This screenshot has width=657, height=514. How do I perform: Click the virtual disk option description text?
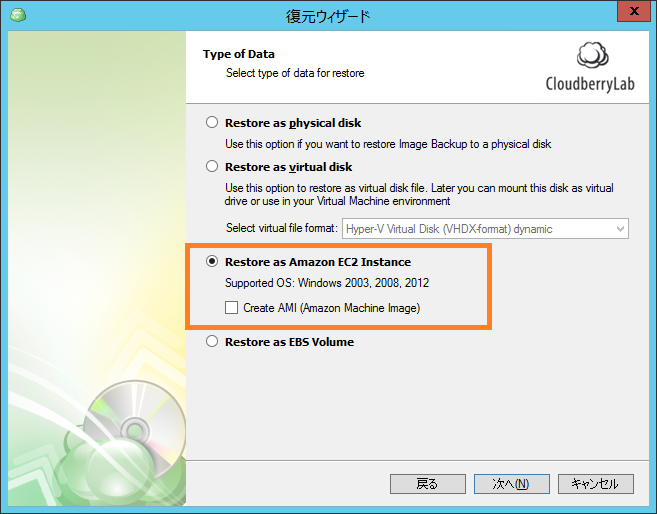419,194
